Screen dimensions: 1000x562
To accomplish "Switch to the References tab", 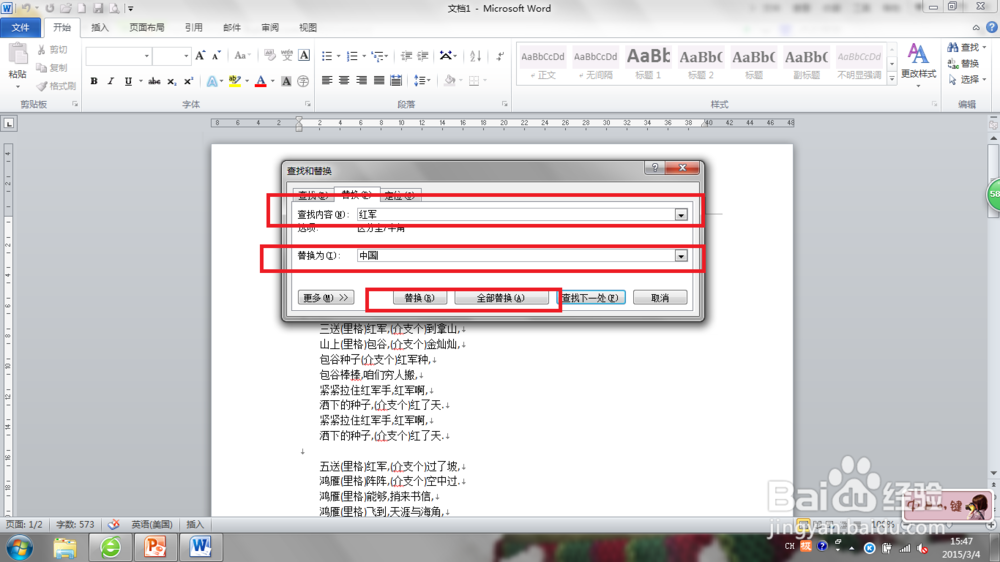I will [x=194, y=27].
